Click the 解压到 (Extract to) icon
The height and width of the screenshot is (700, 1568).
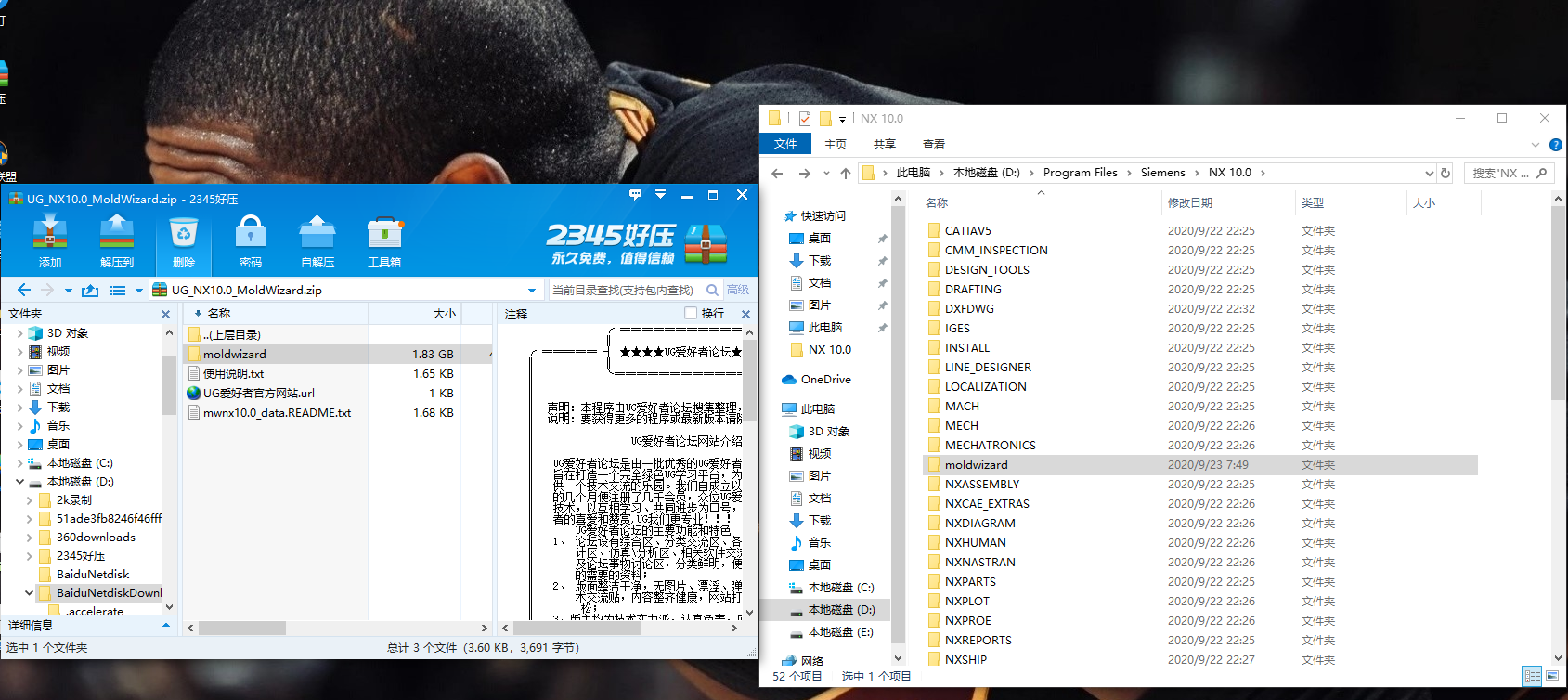[x=117, y=241]
